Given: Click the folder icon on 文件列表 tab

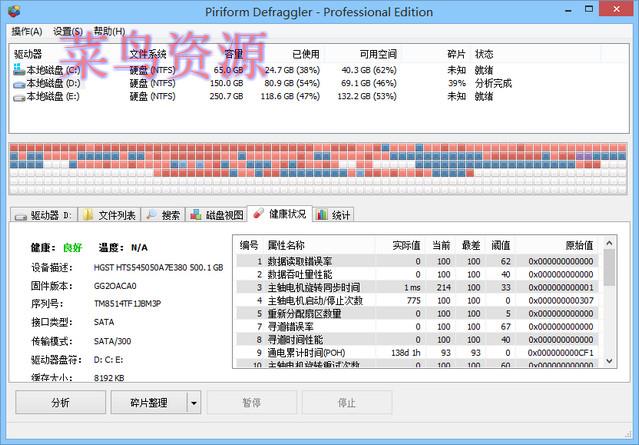Looking at the screenshot, I should (88, 214).
